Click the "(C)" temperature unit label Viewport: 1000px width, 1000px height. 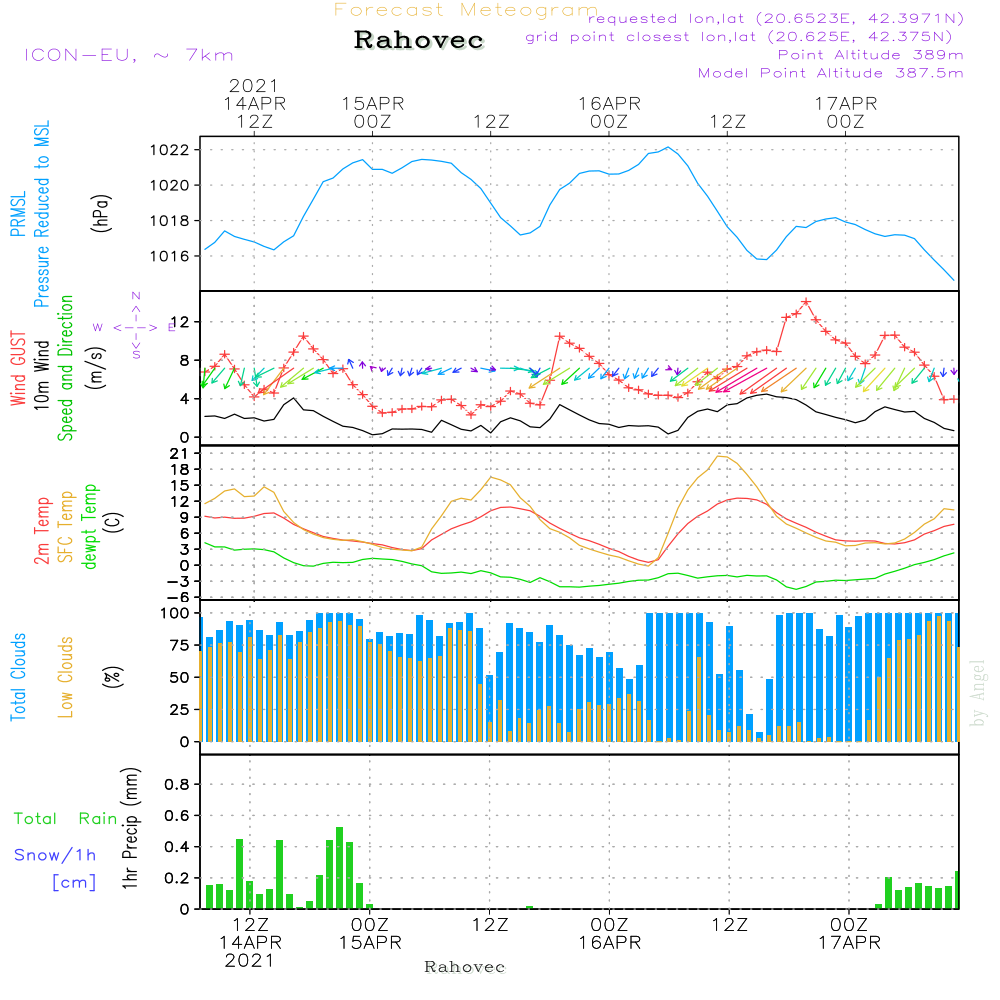click(x=113, y=522)
